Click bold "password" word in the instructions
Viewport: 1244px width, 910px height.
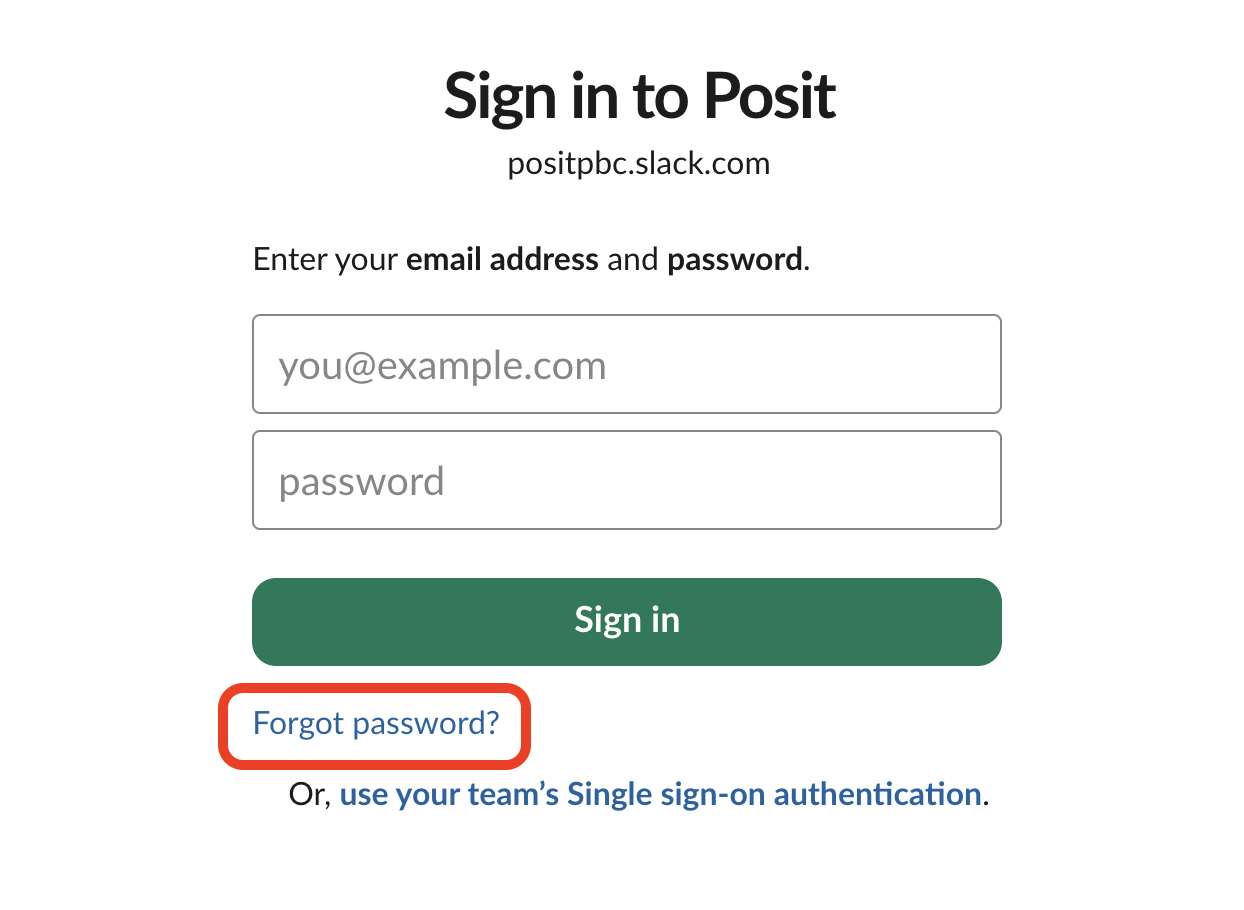click(734, 261)
